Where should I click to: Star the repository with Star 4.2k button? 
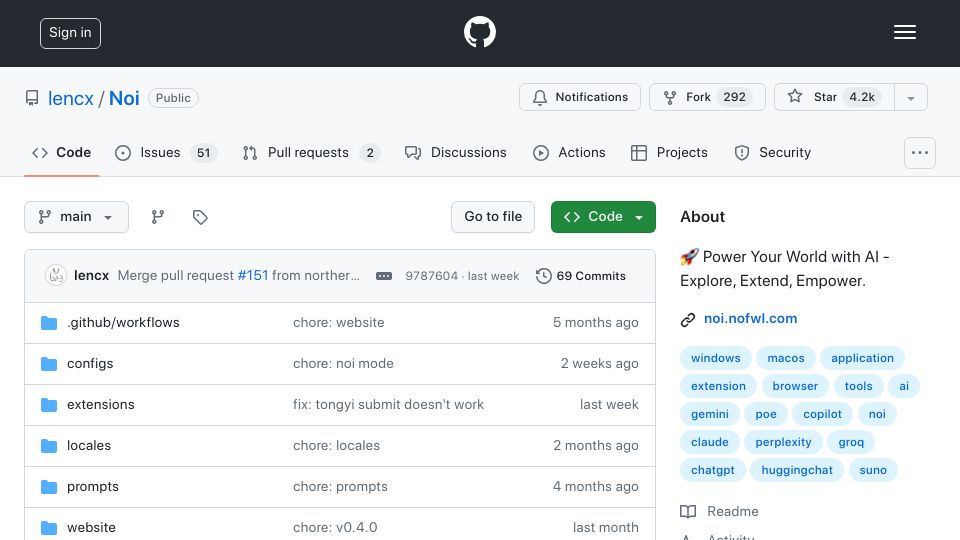point(834,97)
